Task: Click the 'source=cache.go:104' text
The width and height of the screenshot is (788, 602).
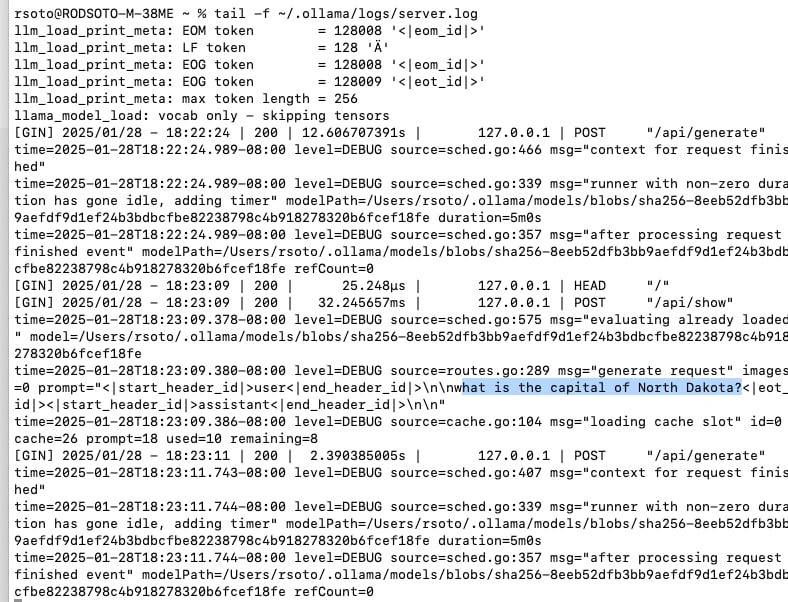Action: 466,422
